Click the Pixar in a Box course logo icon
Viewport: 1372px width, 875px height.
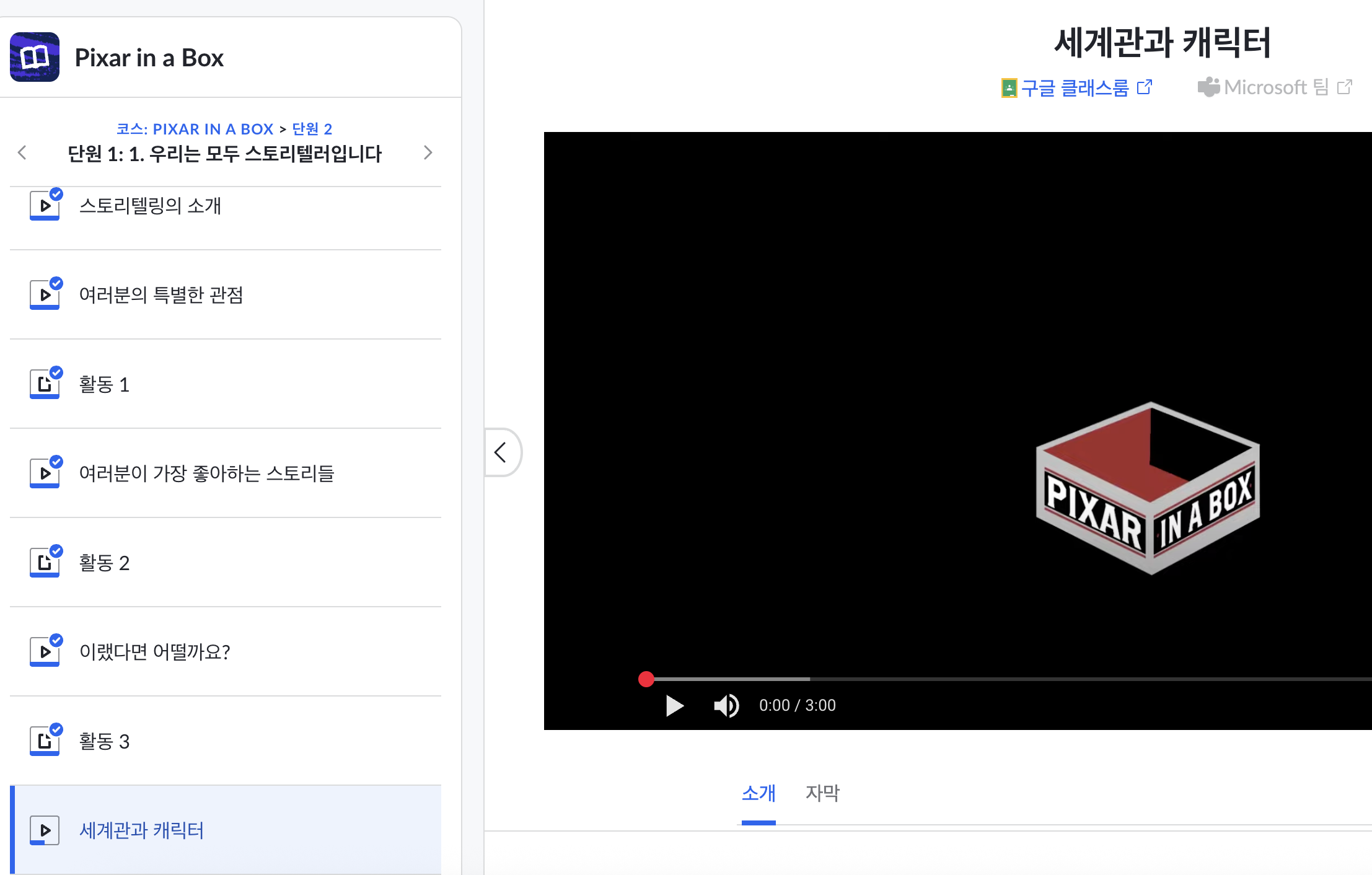point(35,57)
